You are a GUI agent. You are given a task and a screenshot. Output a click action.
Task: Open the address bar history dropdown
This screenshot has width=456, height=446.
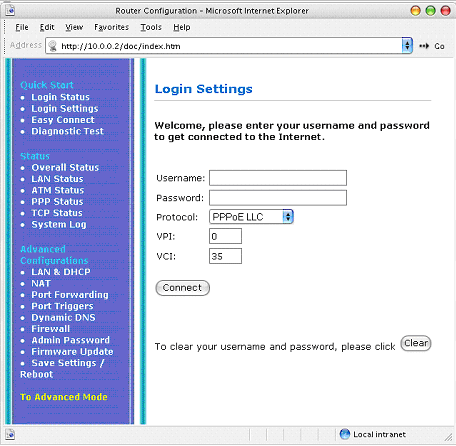point(407,46)
